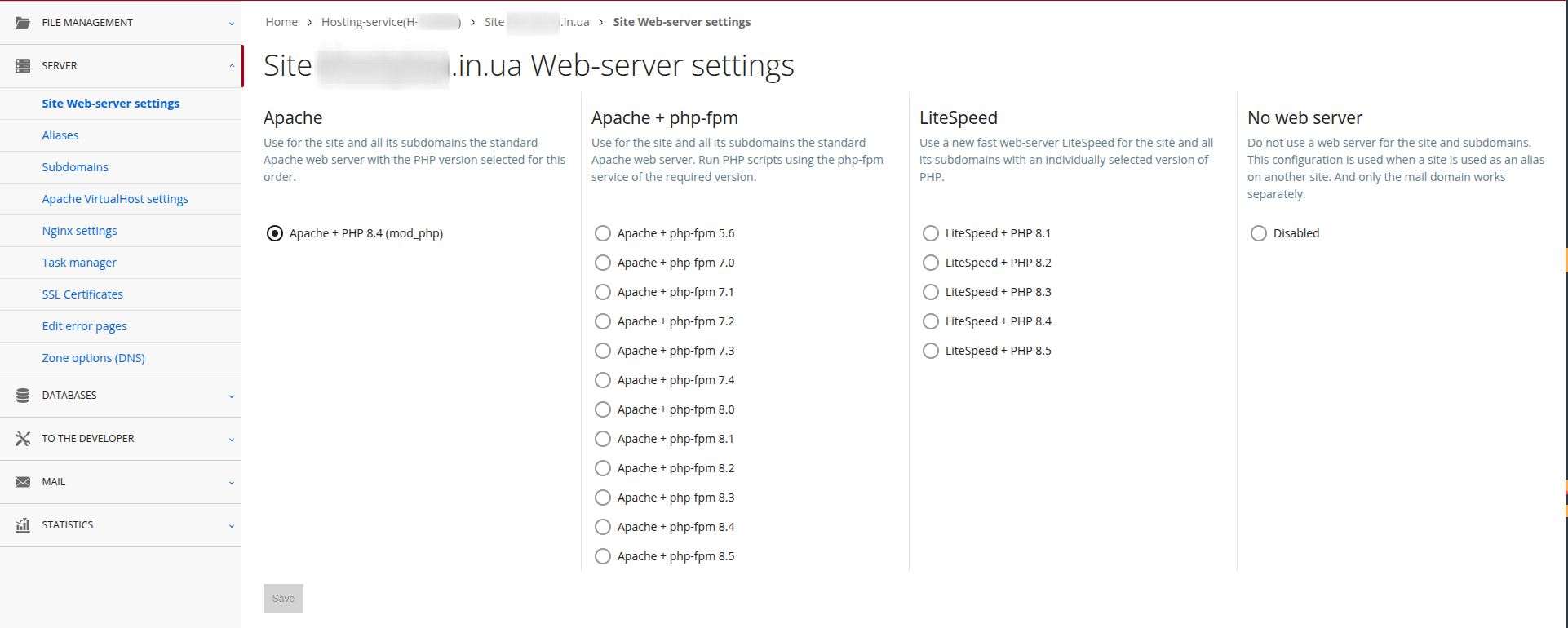
Task: Click the Server section icon
Action: point(23,65)
